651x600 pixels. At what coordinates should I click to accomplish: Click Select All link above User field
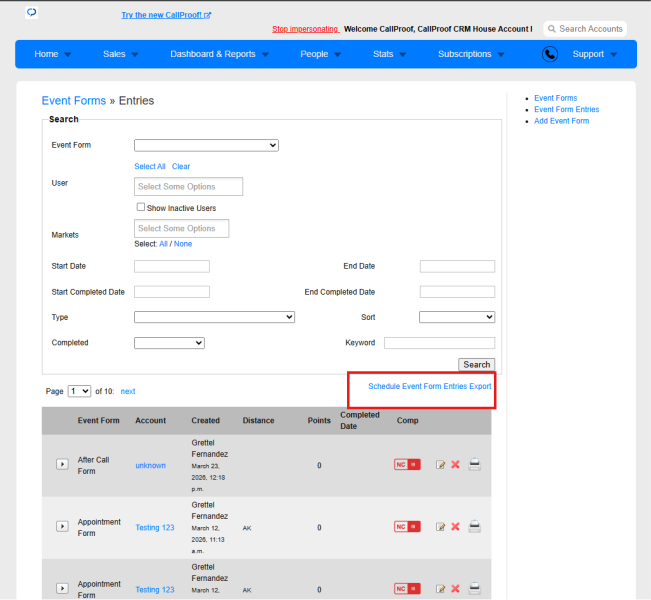(150, 167)
